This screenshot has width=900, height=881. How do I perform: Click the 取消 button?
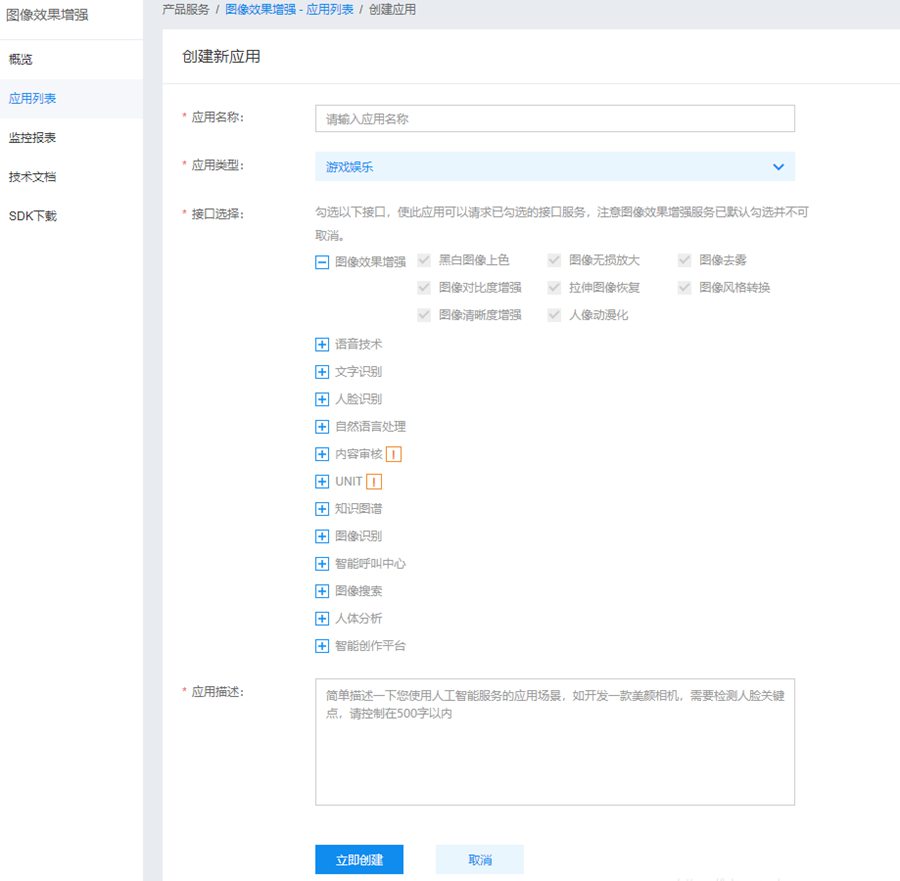pyautogui.click(x=479, y=860)
